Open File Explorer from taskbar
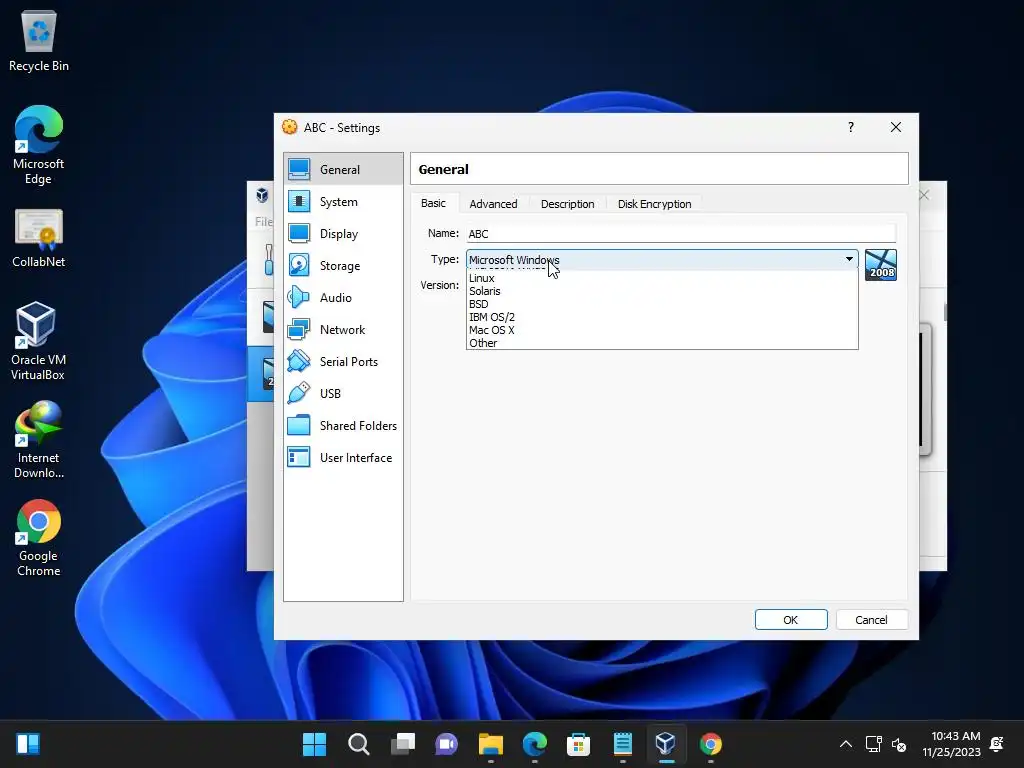This screenshot has width=1024, height=768. [490, 744]
